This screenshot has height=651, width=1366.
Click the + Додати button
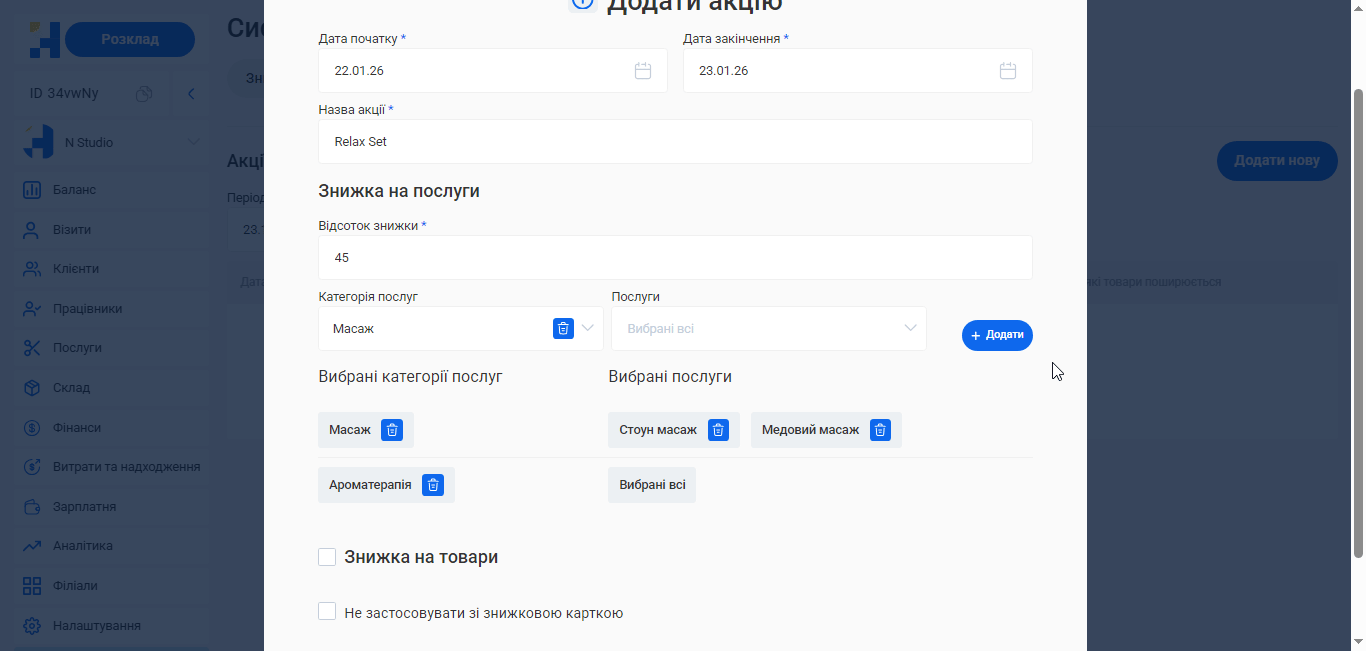coord(996,335)
